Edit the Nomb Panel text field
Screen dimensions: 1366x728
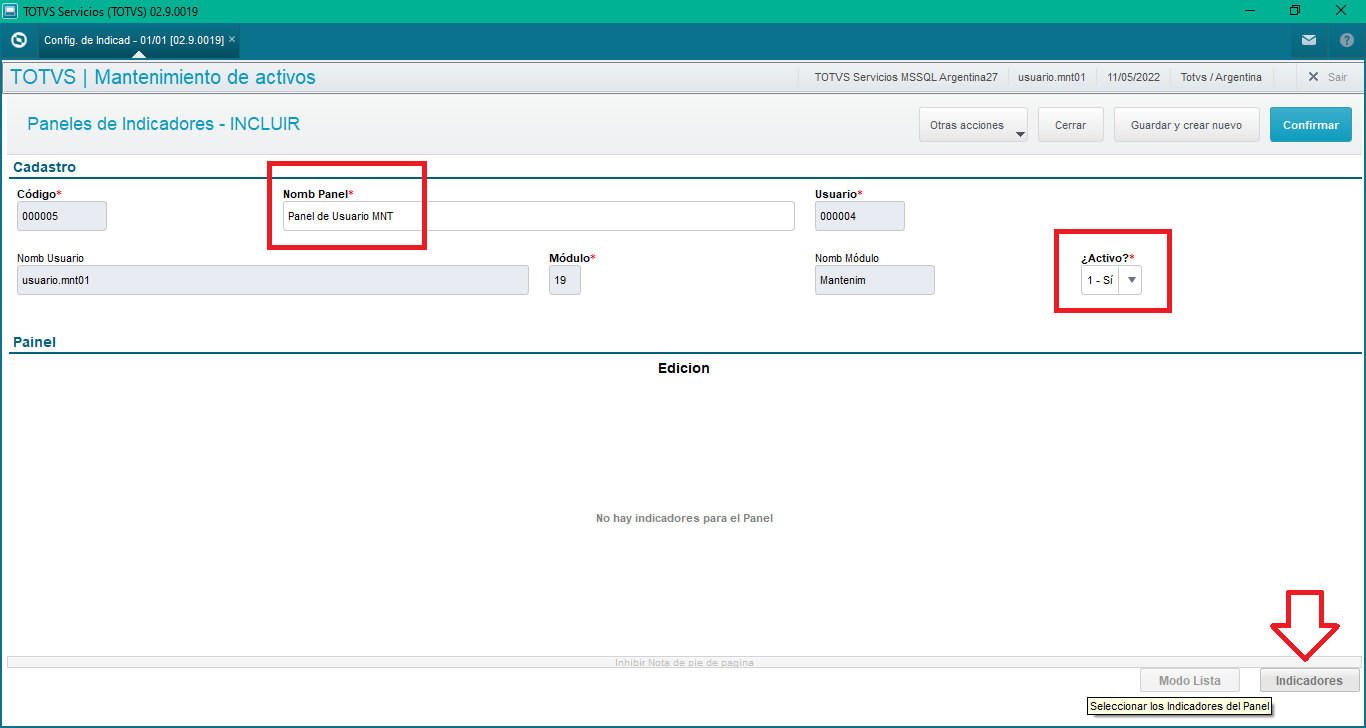click(538, 216)
